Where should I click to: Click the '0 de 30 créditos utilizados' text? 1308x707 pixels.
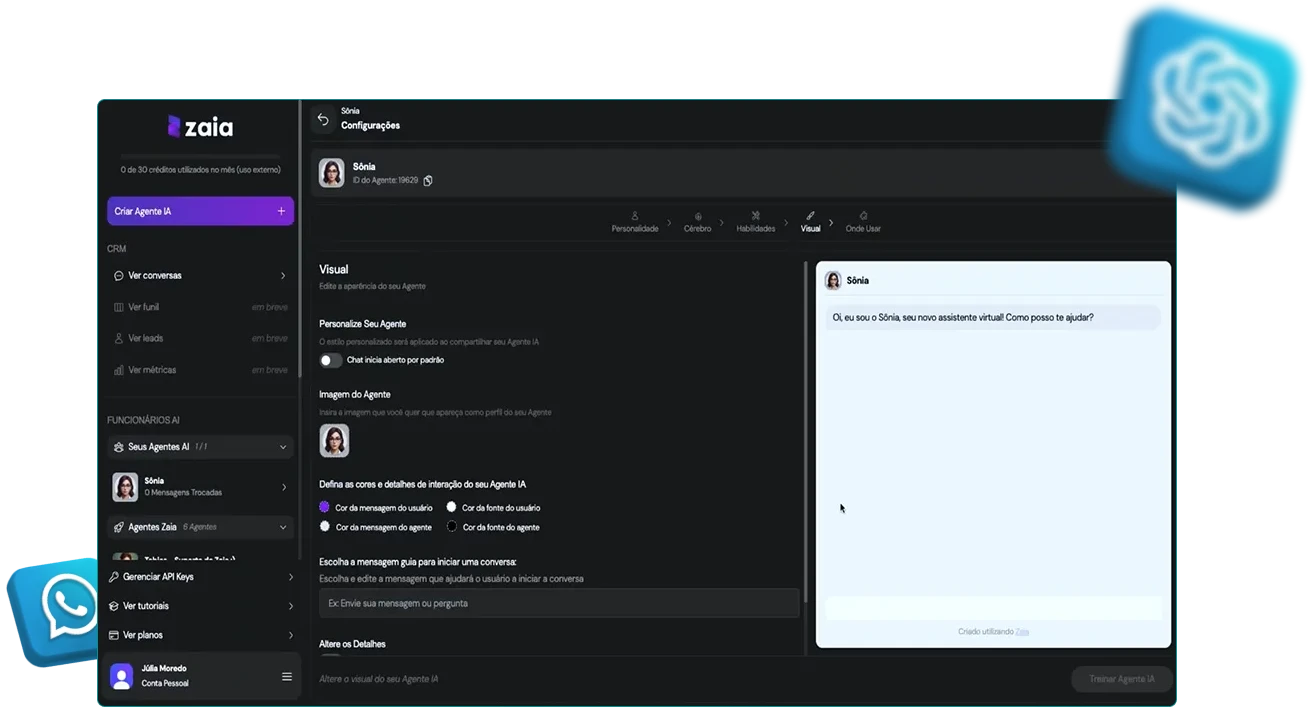(x=200, y=170)
